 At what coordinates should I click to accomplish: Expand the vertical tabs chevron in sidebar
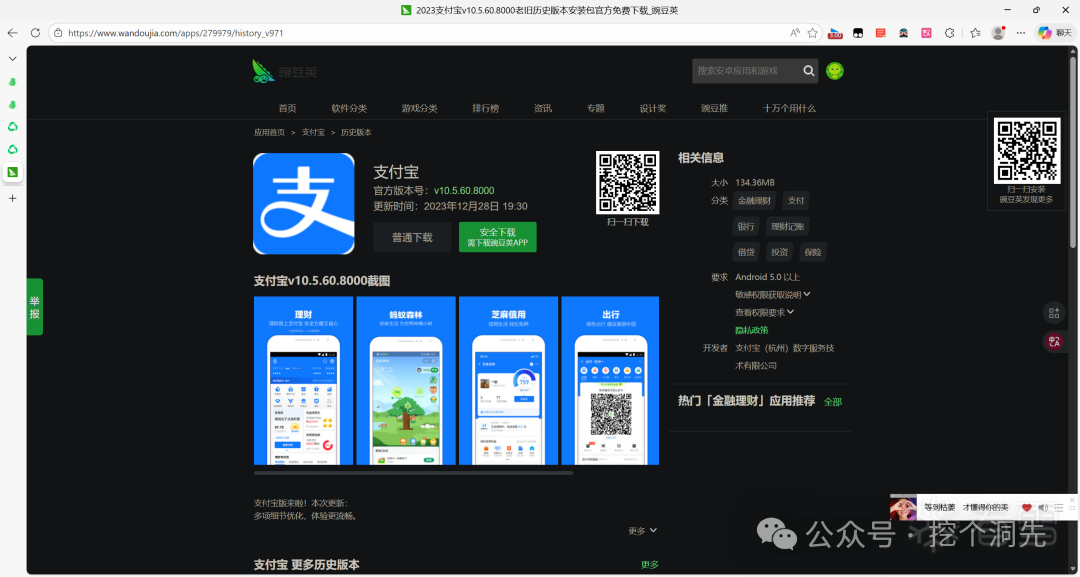[x=12, y=59]
